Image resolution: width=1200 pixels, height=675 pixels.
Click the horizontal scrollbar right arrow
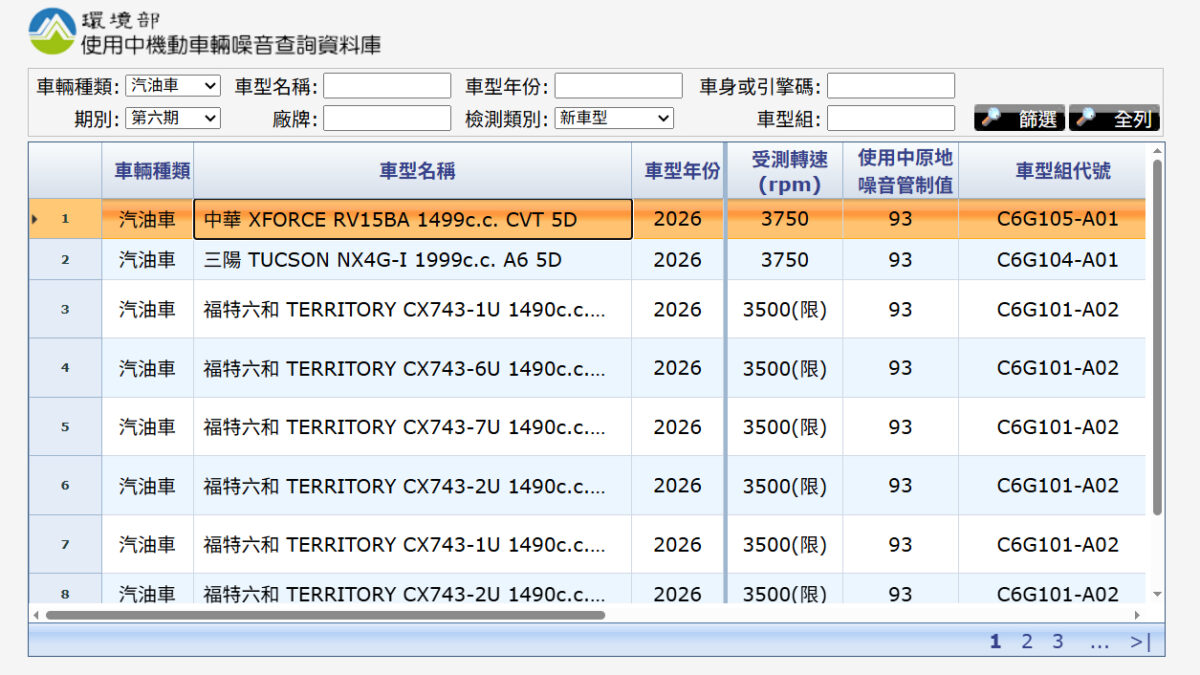point(1137,615)
